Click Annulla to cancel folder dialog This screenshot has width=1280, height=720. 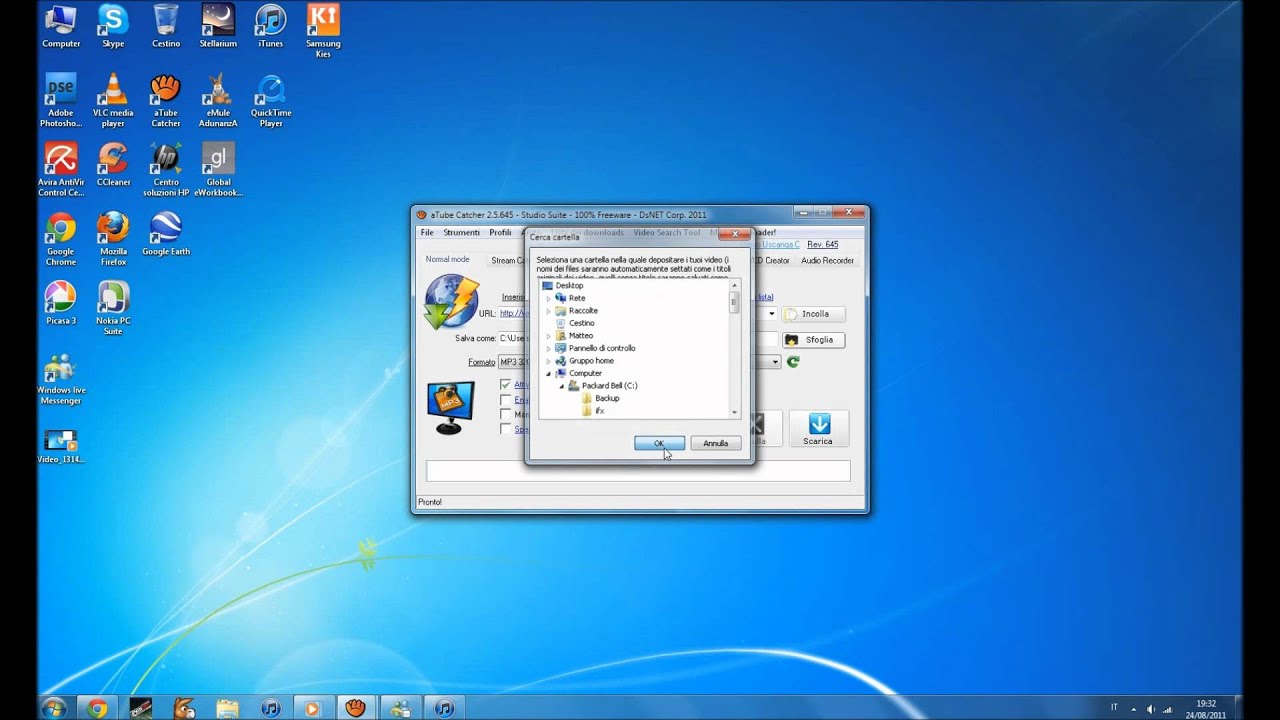pos(715,443)
